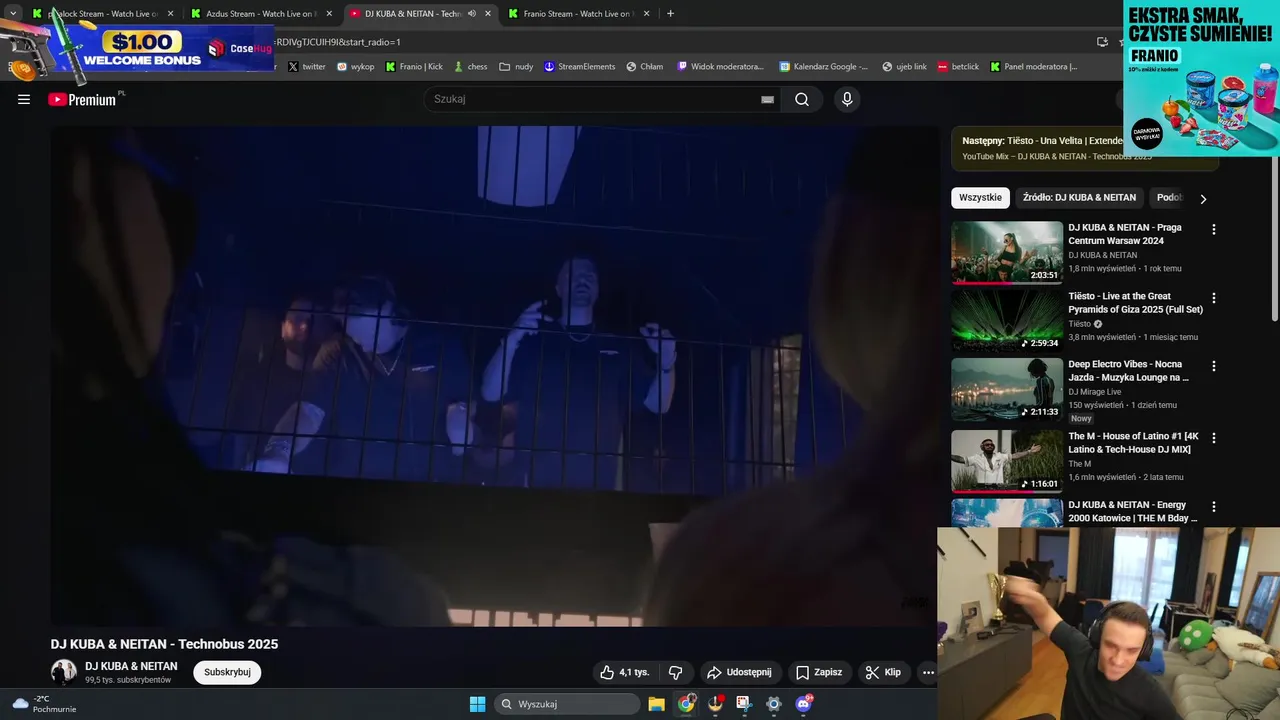Image resolution: width=1280 pixels, height=720 pixels.
Task: Open Energy 2000 Katowice video title
Action: [1133, 511]
